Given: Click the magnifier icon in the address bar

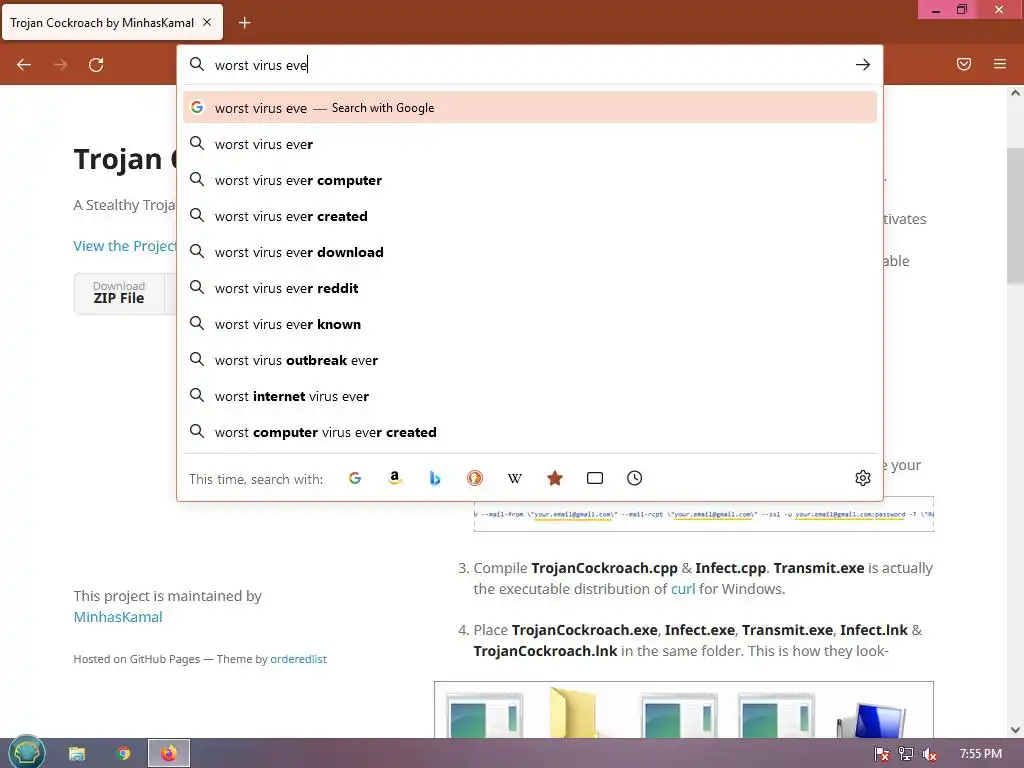Looking at the screenshot, I should 197,64.
